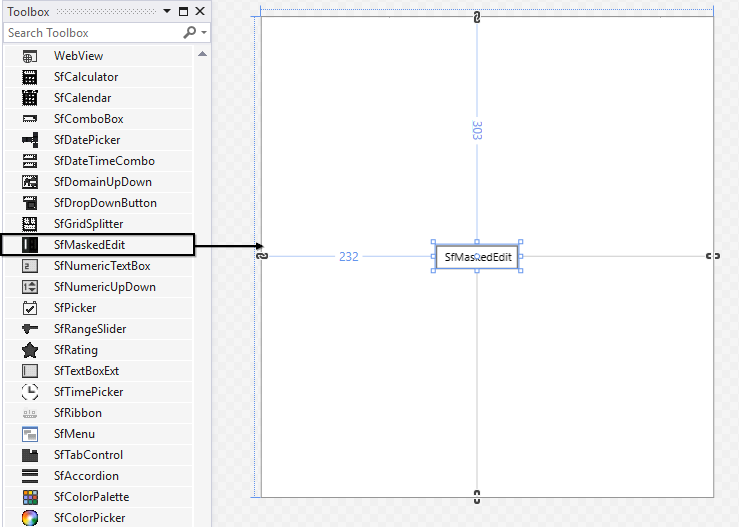
Task: Expand the search options arrow
Action: 204,33
